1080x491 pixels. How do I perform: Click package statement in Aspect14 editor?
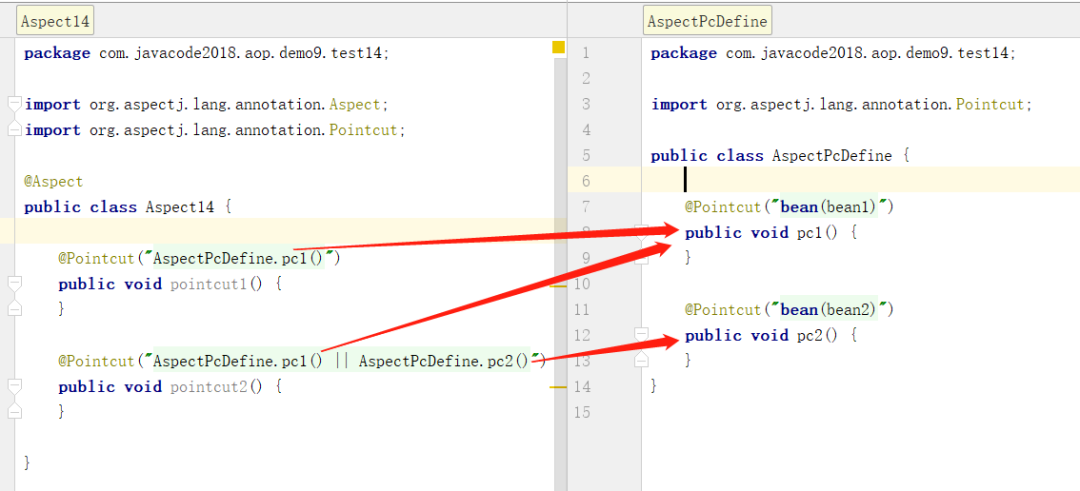coord(207,53)
